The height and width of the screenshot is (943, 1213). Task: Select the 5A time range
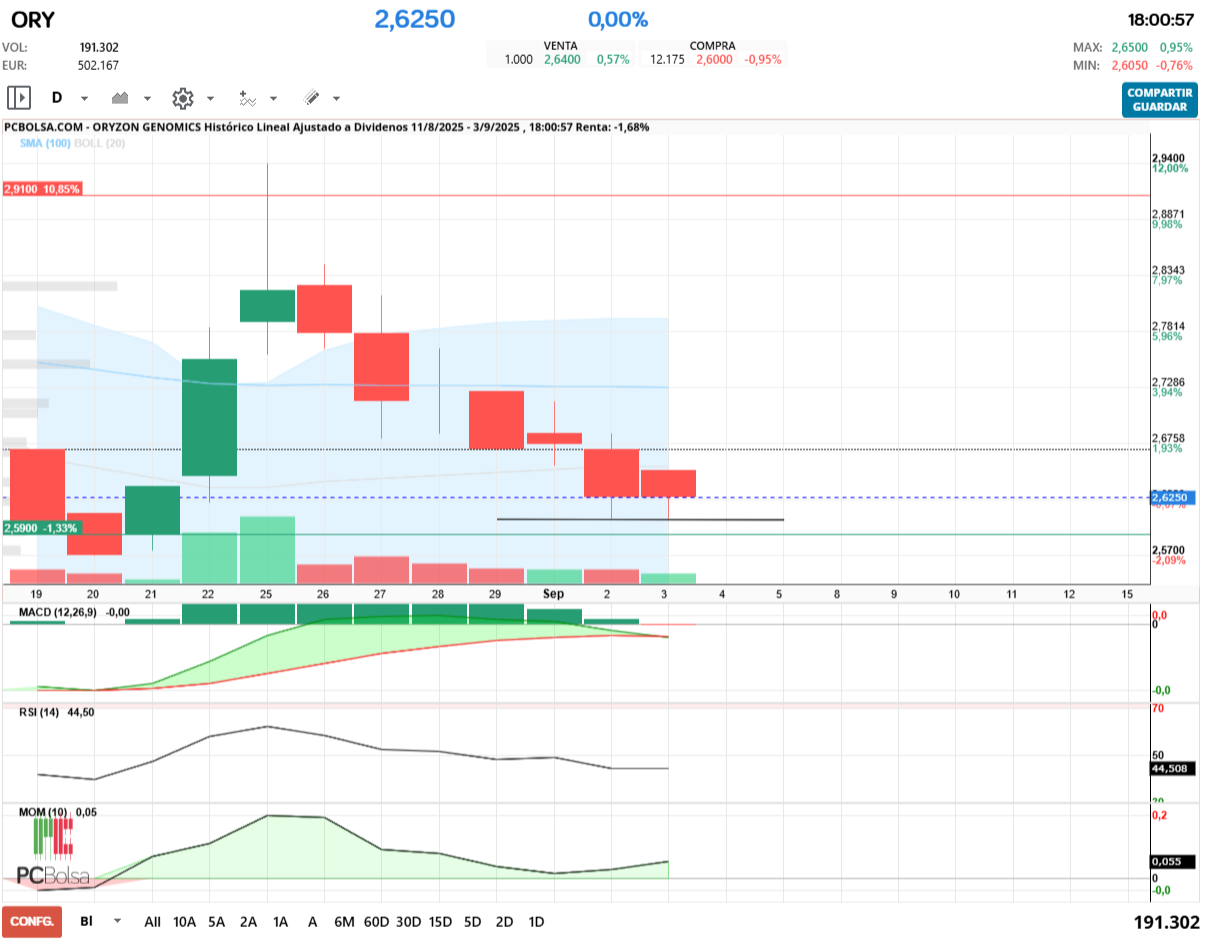(x=216, y=921)
